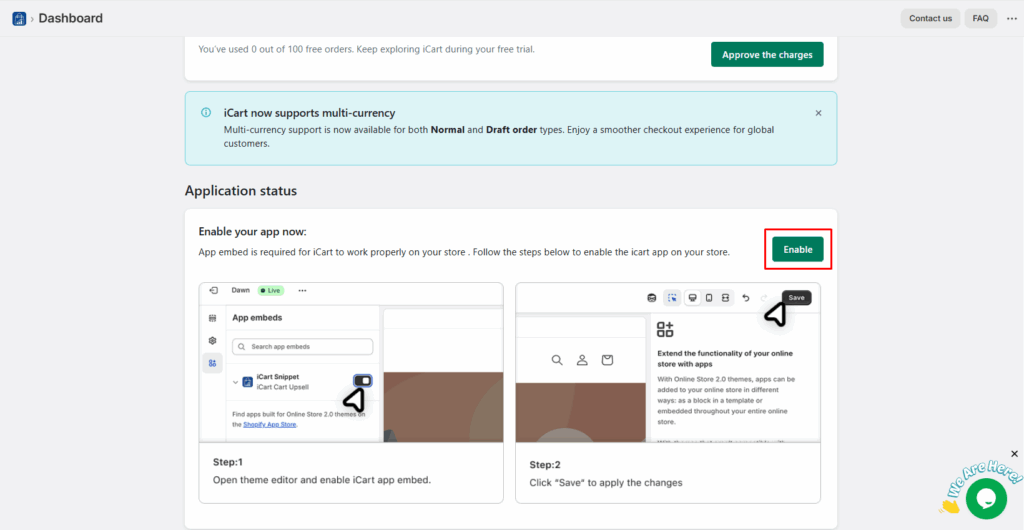This screenshot has width=1024, height=530.
Task: Dismiss the multi-currency announcement banner
Action: coord(818,113)
